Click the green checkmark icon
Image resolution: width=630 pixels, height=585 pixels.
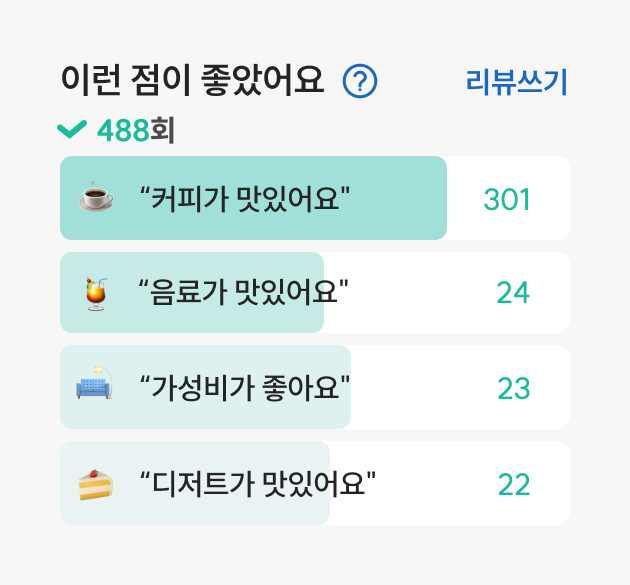point(72,129)
